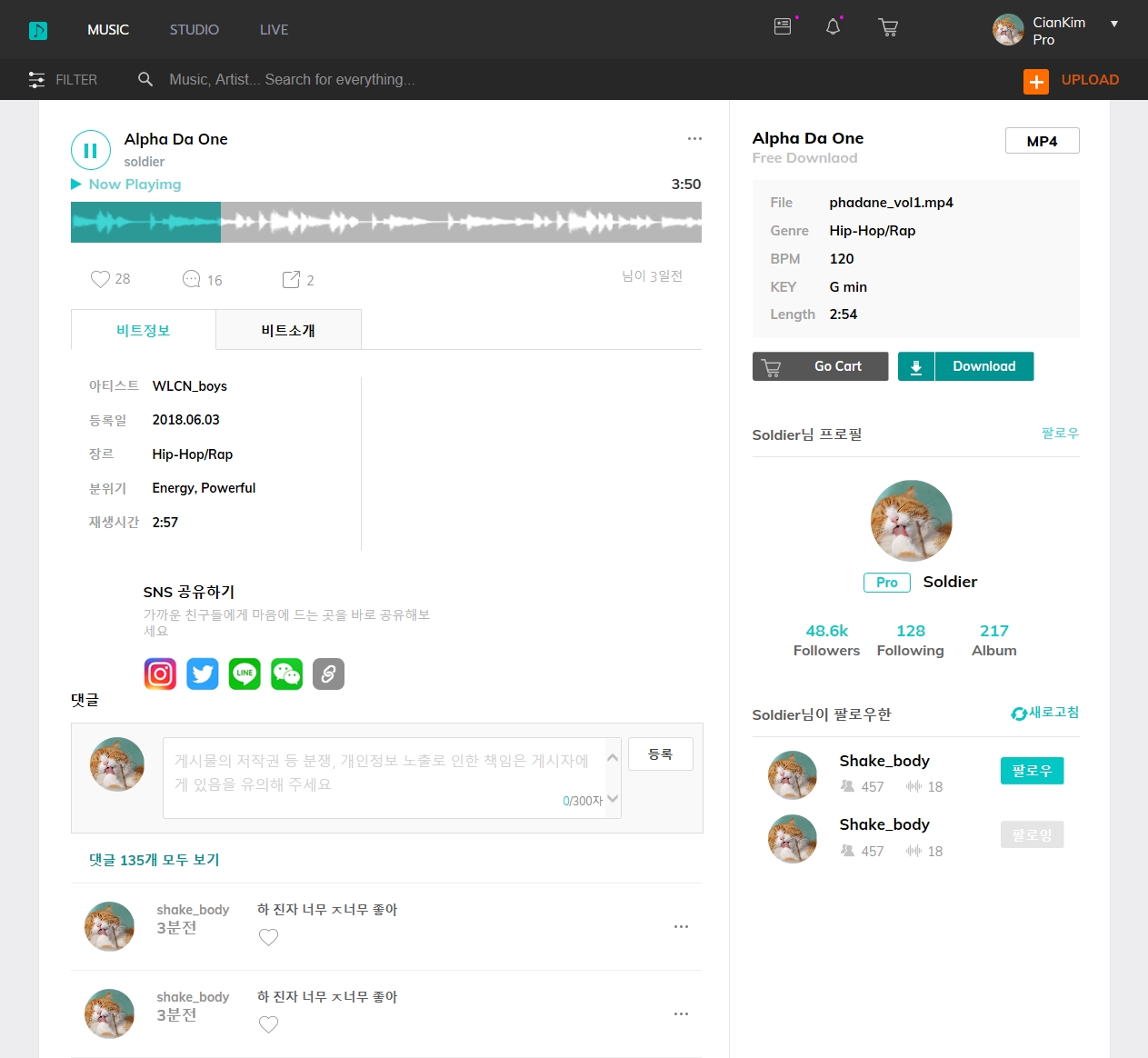Viewport: 1148px width, 1058px height.
Task: Toggle follow on first Shake_body
Action: (x=1032, y=771)
